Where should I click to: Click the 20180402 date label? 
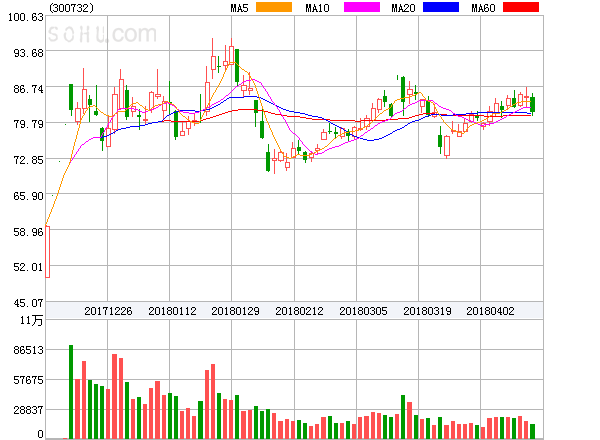(x=490, y=311)
